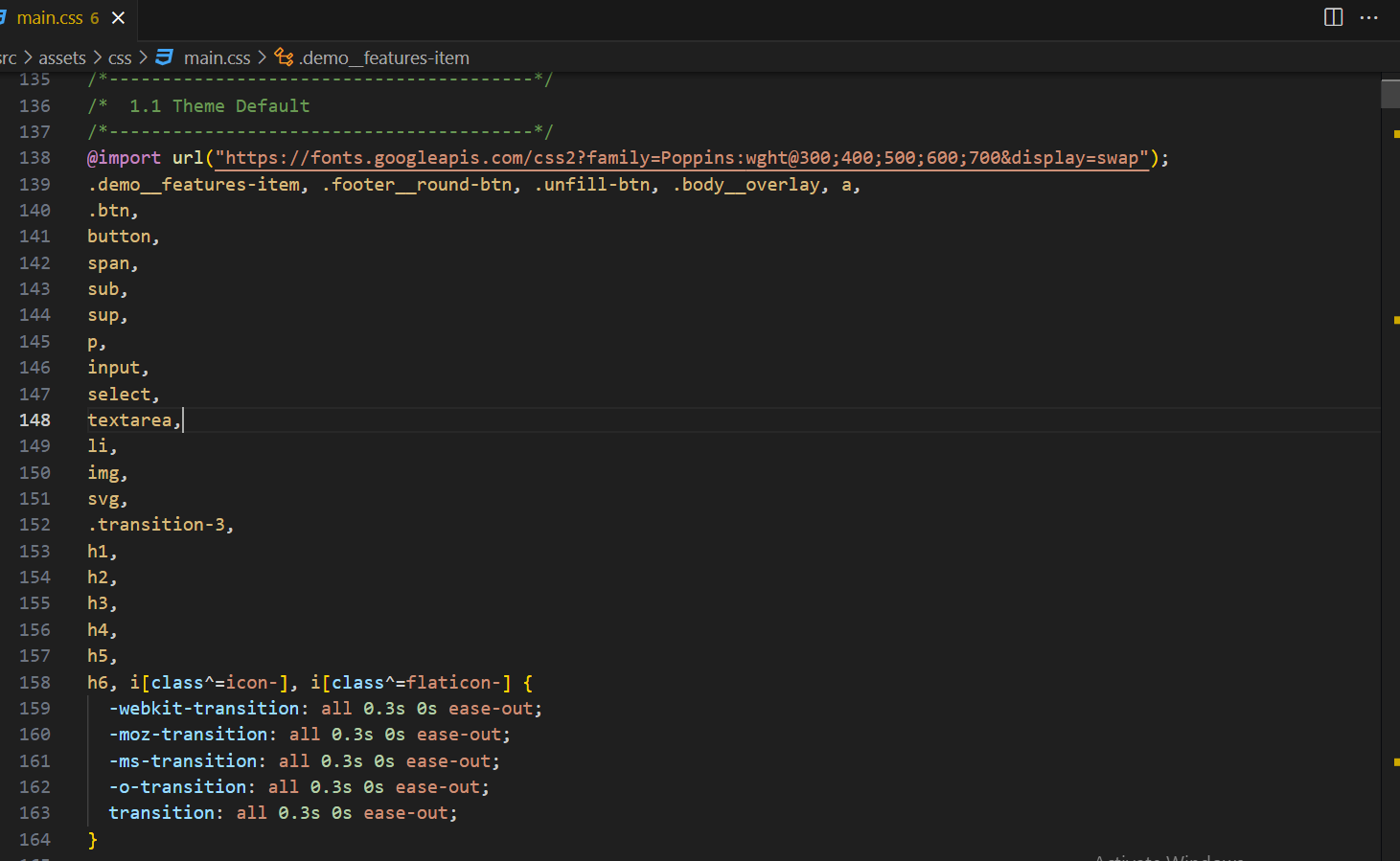Image resolution: width=1400 pixels, height=861 pixels.
Task: Open assets folder in the breadcrumb
Action: [62, 58]
